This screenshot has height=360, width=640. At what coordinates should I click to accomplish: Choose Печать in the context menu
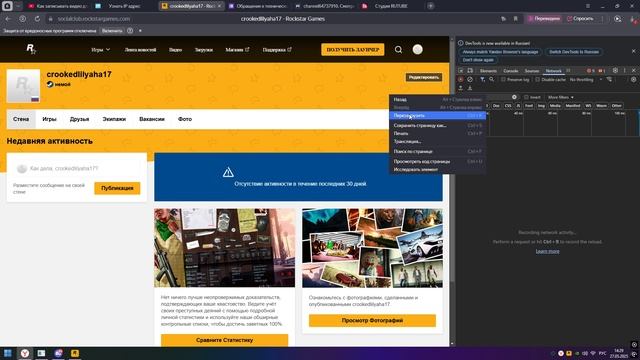tap(438, 133)
